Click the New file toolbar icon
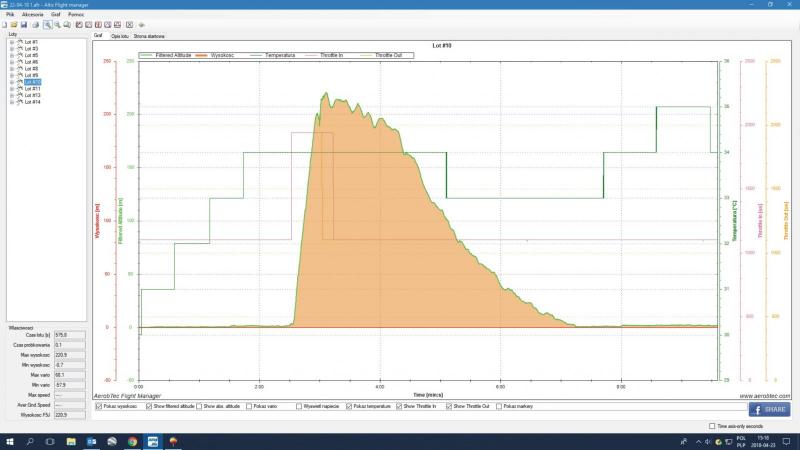This screenshot has width=800, height=450. (6, 24)
